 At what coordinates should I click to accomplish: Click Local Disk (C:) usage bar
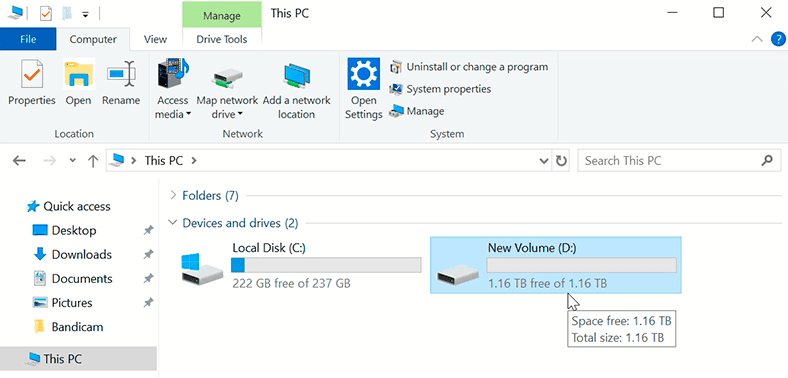tap(326, 265)
